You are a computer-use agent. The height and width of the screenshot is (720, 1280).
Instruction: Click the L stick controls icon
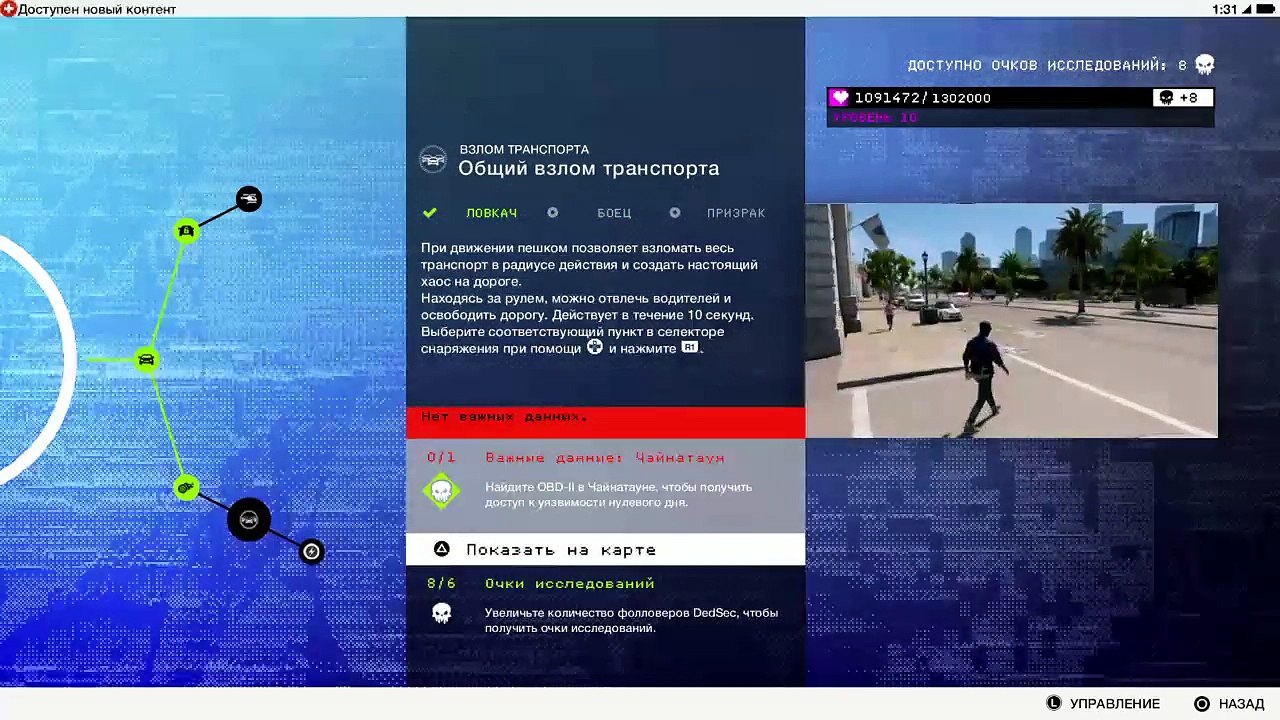coord(1053,704)
